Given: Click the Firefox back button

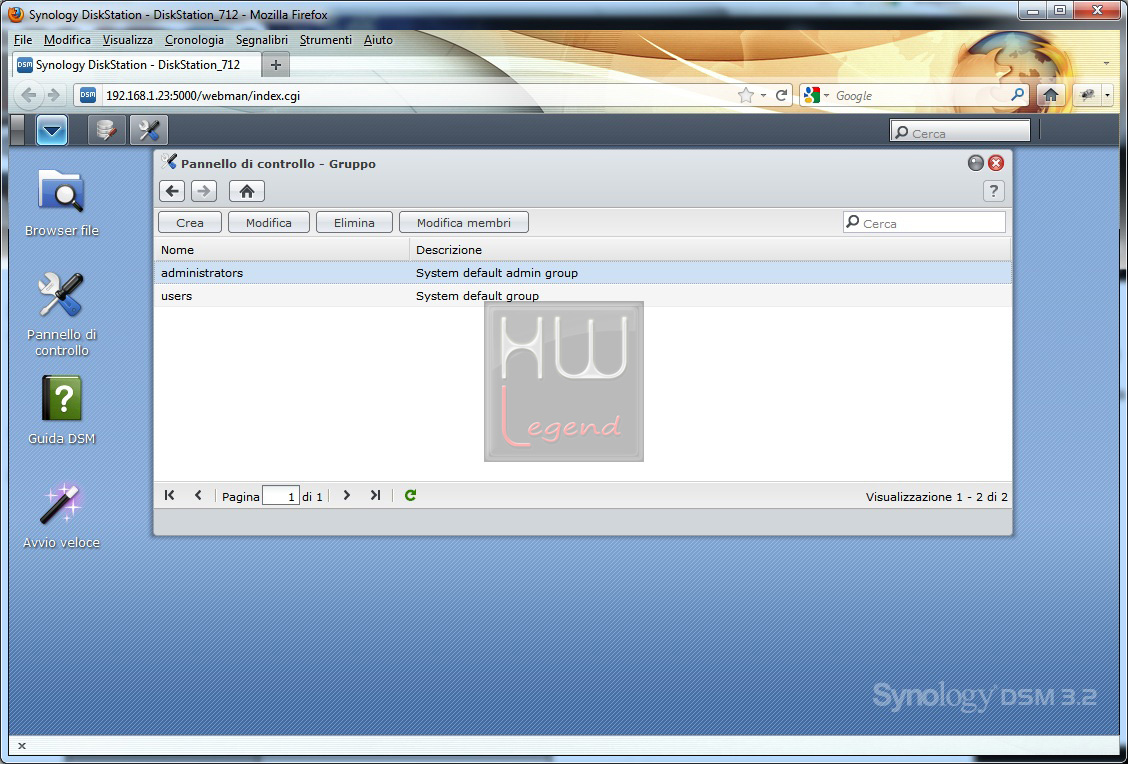Looking at the screenshot, I should 29,95.
